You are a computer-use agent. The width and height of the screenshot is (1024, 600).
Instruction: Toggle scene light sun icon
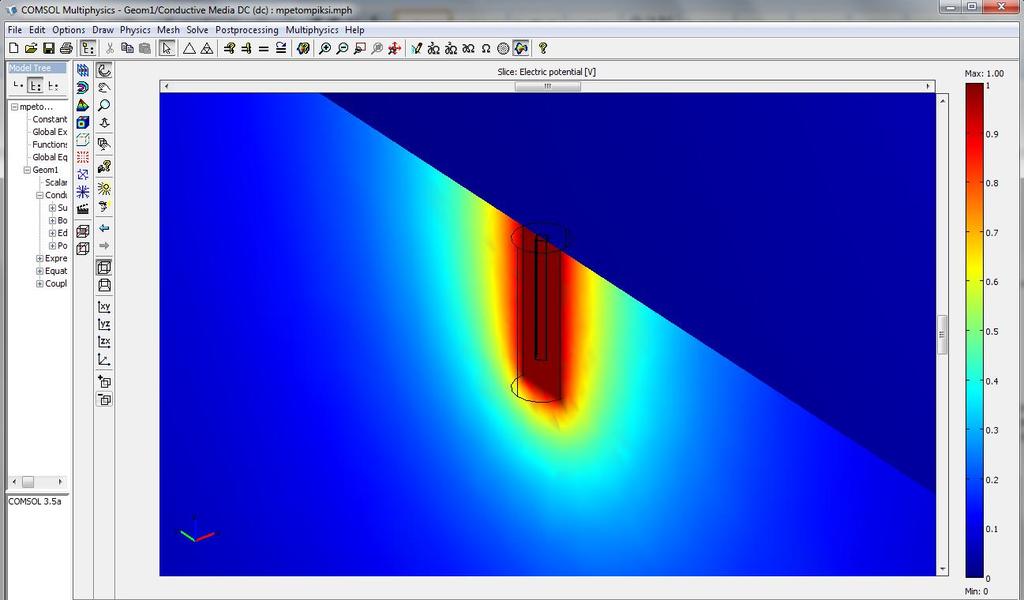pyautogui.click(x=104, y=189)
